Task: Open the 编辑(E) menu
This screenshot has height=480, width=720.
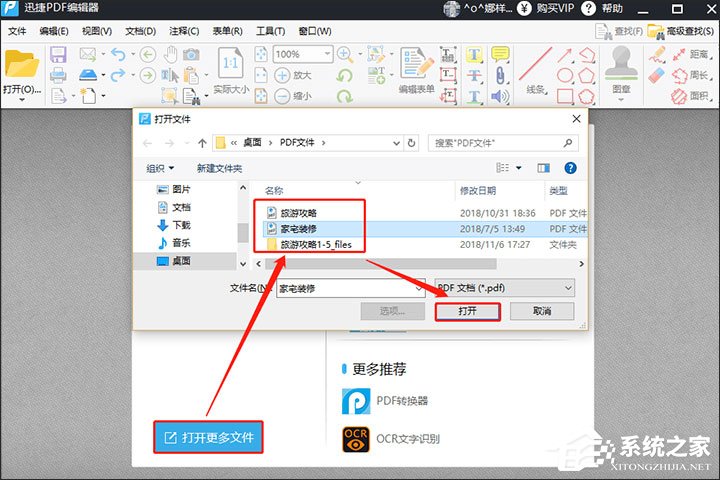Action: [x=54, y=31]
